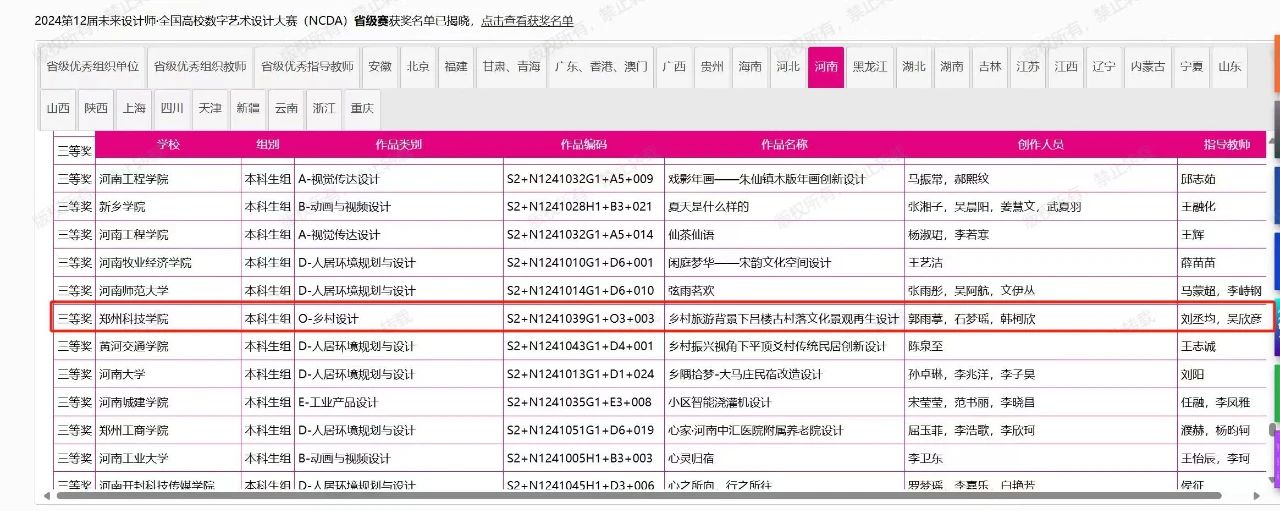Click the 郑州科技学院 school cell

pos(168,319)
